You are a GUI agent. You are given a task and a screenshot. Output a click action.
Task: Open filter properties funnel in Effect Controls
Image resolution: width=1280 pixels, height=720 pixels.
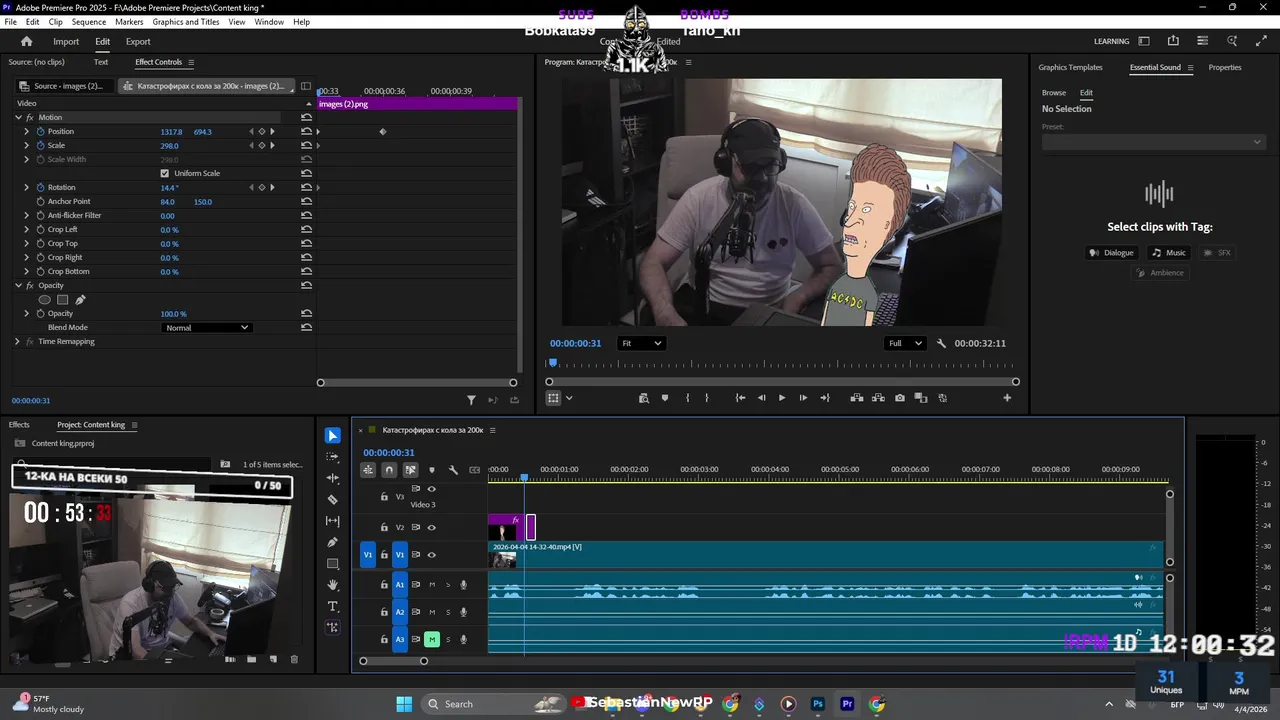click(472, 400)
